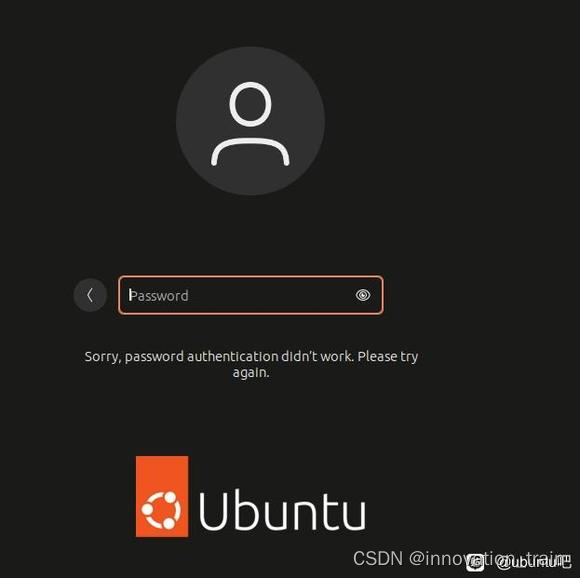580x578 pixels.
Task: Click the orange rectangle behind the Ubuntu logo
Action: point(162,496)
